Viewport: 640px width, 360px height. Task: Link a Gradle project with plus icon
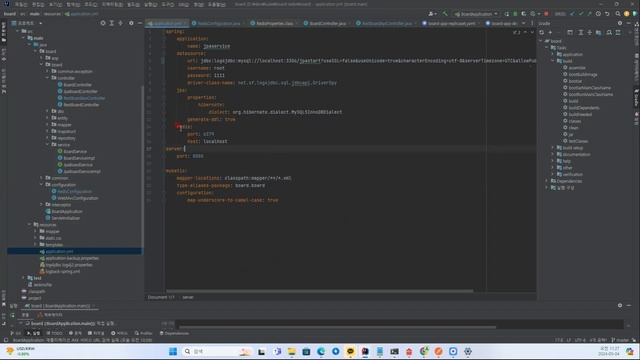point(550,32)
